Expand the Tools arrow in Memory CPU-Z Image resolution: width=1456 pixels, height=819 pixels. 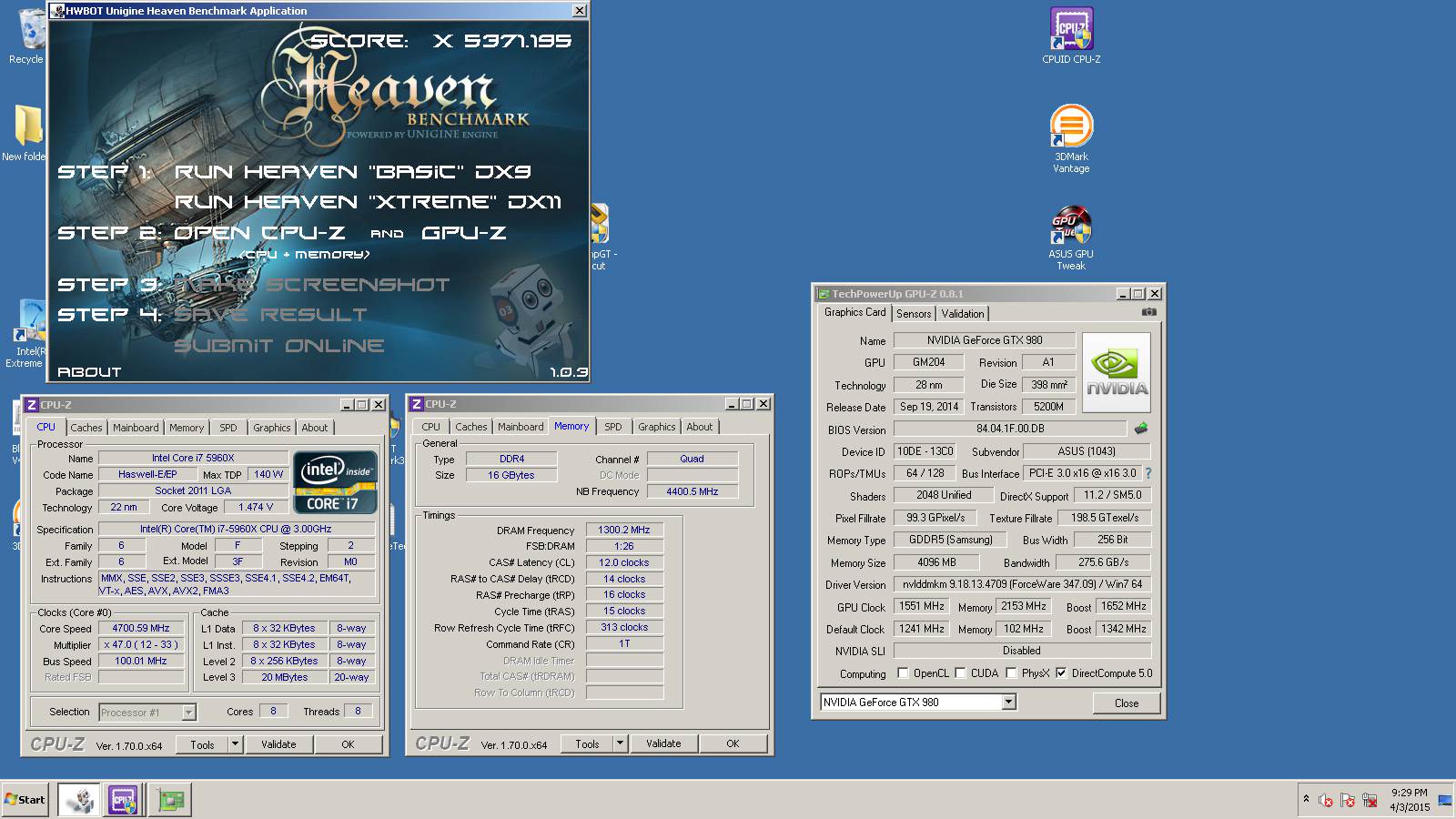(620, 743)
